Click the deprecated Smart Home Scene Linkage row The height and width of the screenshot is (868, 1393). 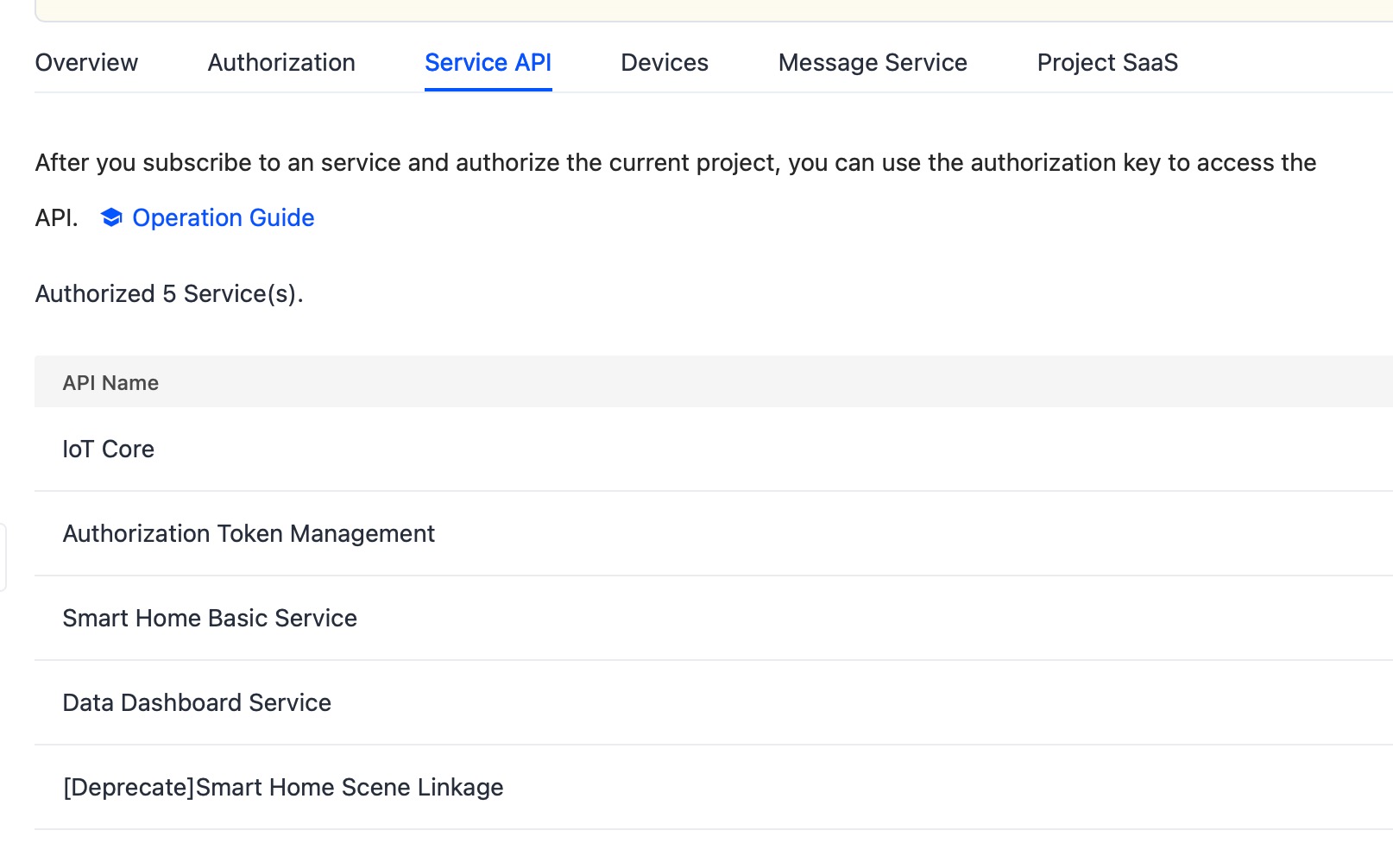point(283,788)
